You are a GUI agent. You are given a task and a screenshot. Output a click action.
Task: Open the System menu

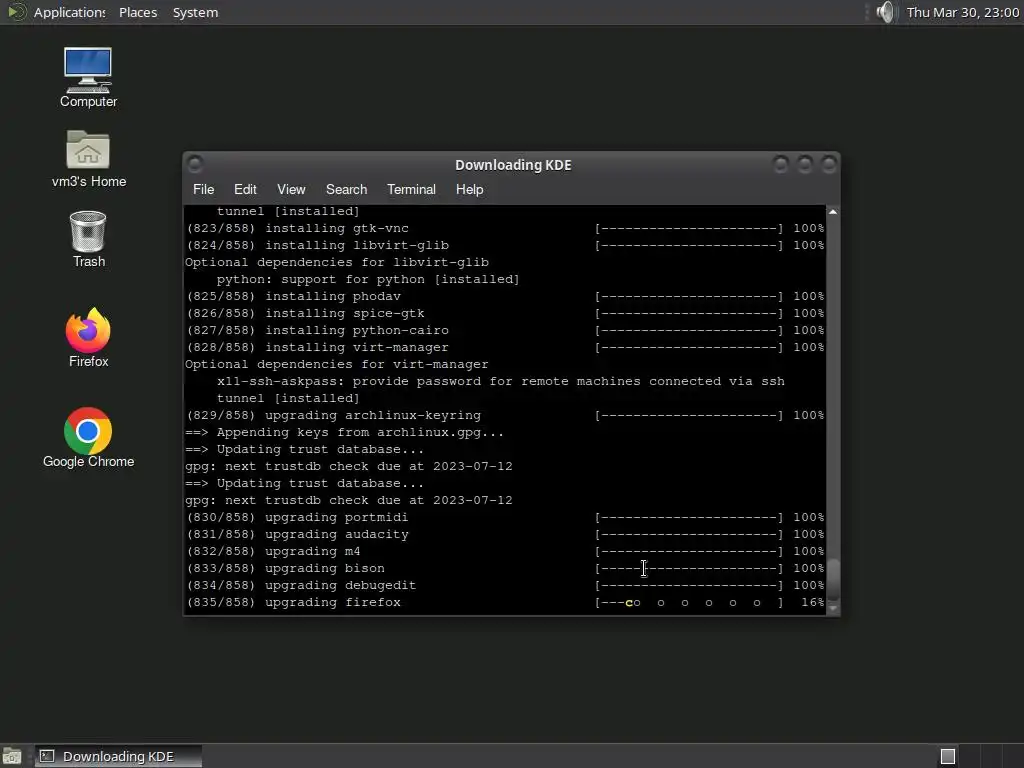click(195, 12)
